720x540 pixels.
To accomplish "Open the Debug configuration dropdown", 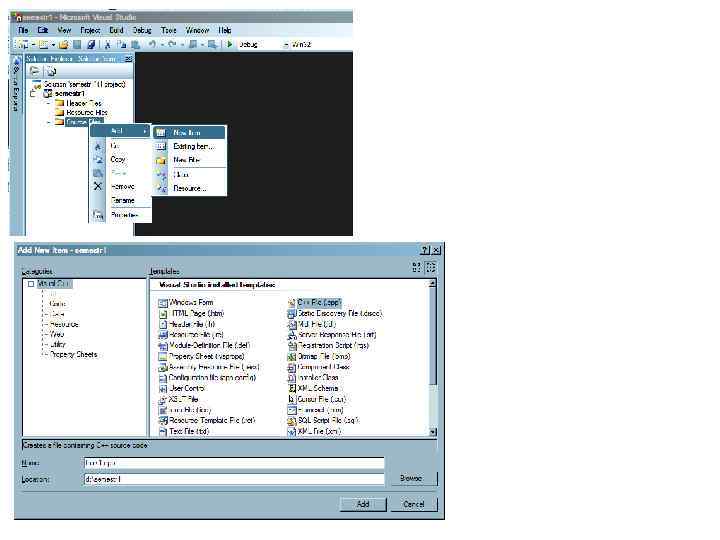I will point(286,45).
